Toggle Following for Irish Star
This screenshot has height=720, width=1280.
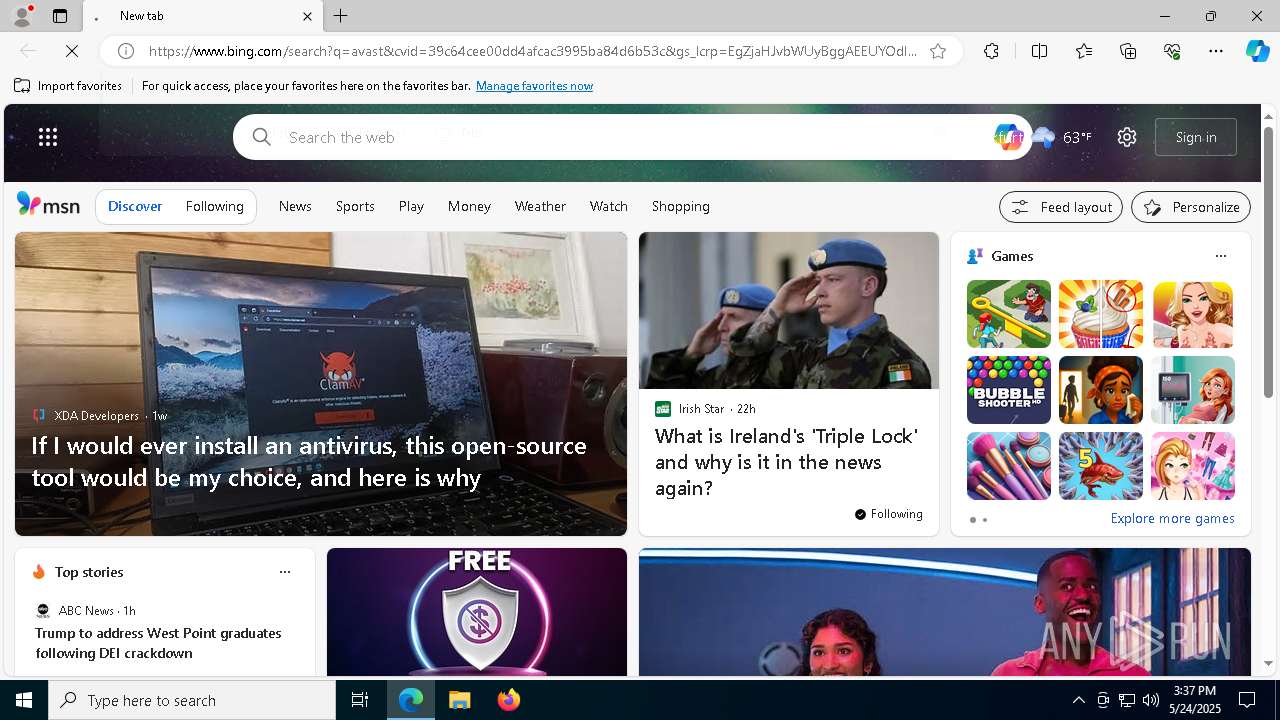(x=888, y=514)
